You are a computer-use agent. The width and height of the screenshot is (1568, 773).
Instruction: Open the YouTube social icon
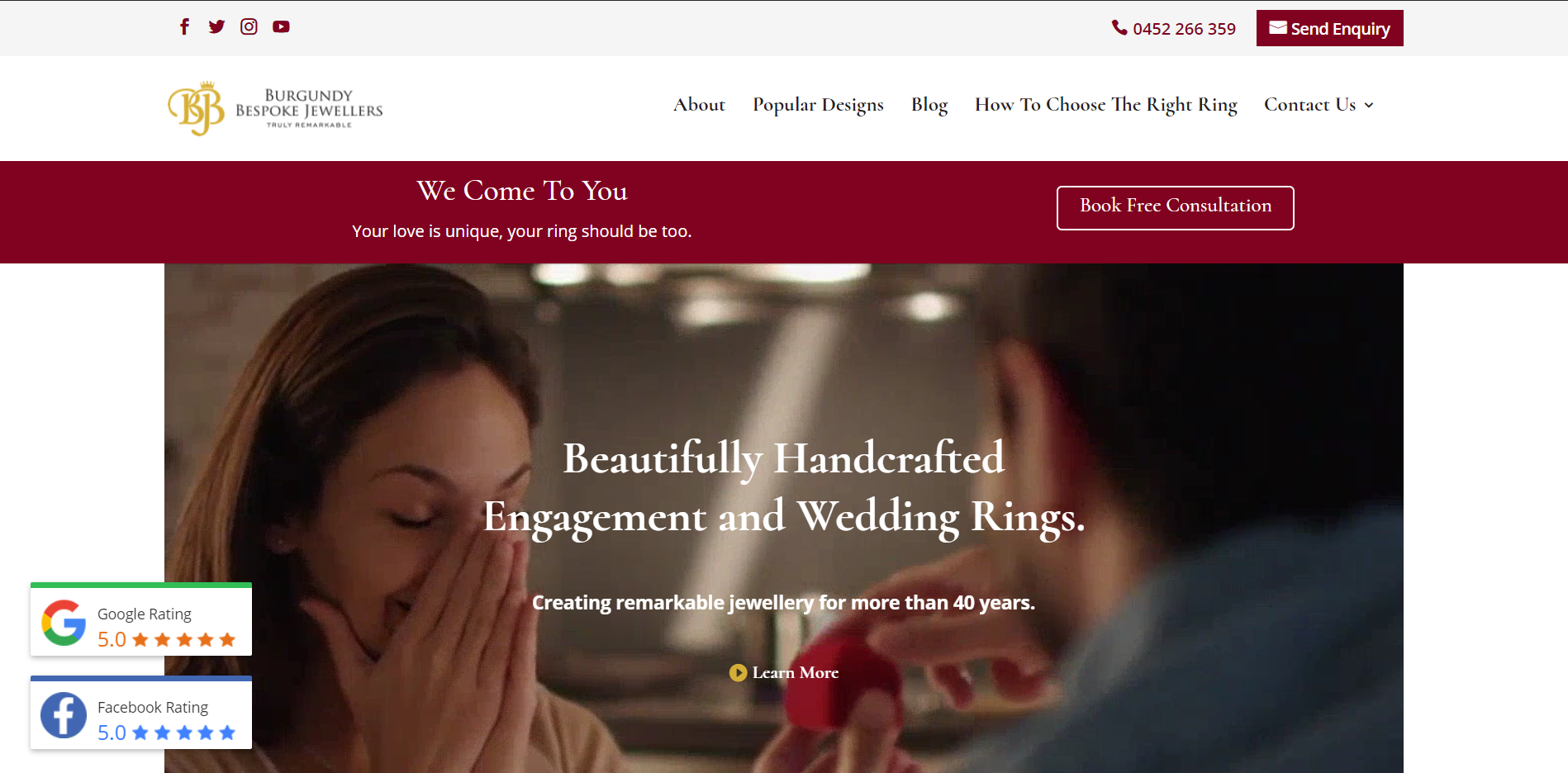281,26
